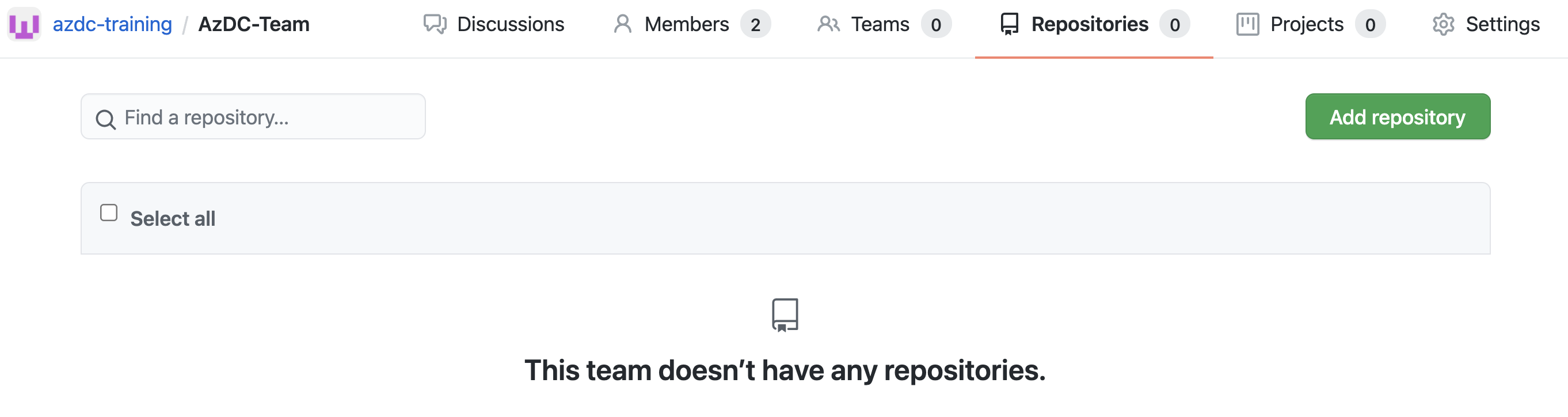Click the AzDC-Team breadcrumb name

pyautogui.click(x=253, y=24)
